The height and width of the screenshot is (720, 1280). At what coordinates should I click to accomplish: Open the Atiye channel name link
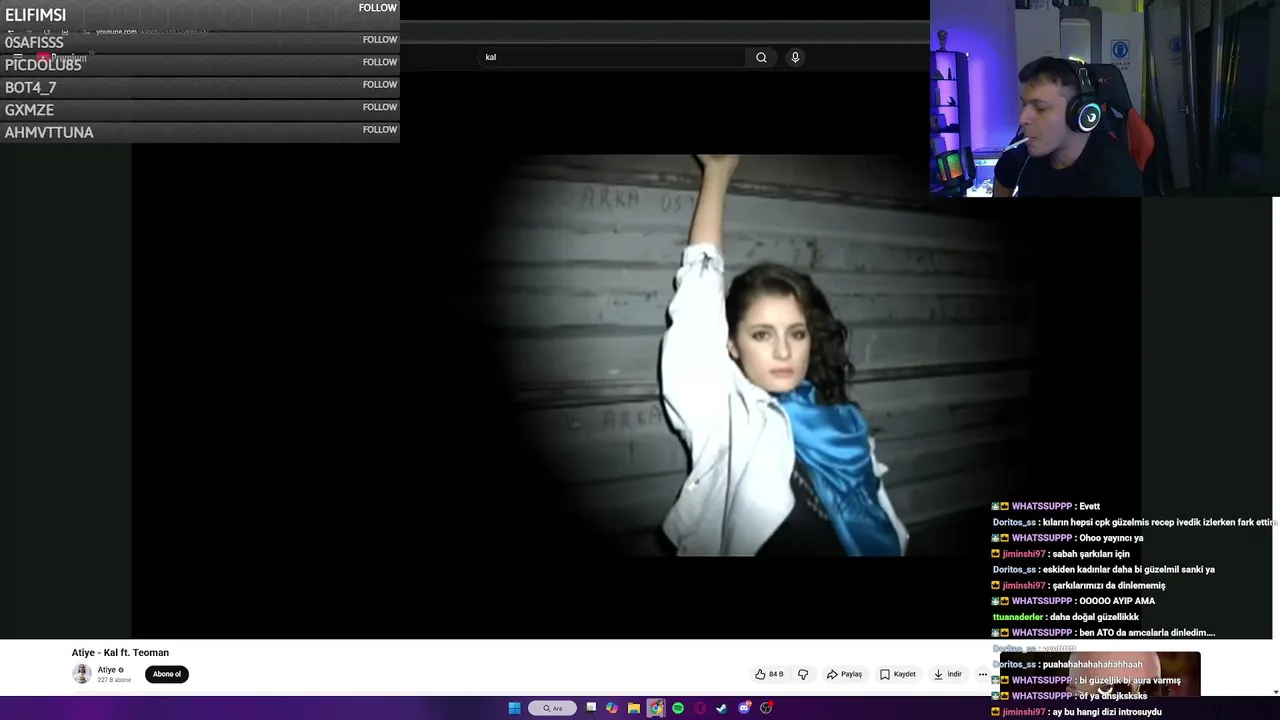pyautogui.click(x=107, y=670)
